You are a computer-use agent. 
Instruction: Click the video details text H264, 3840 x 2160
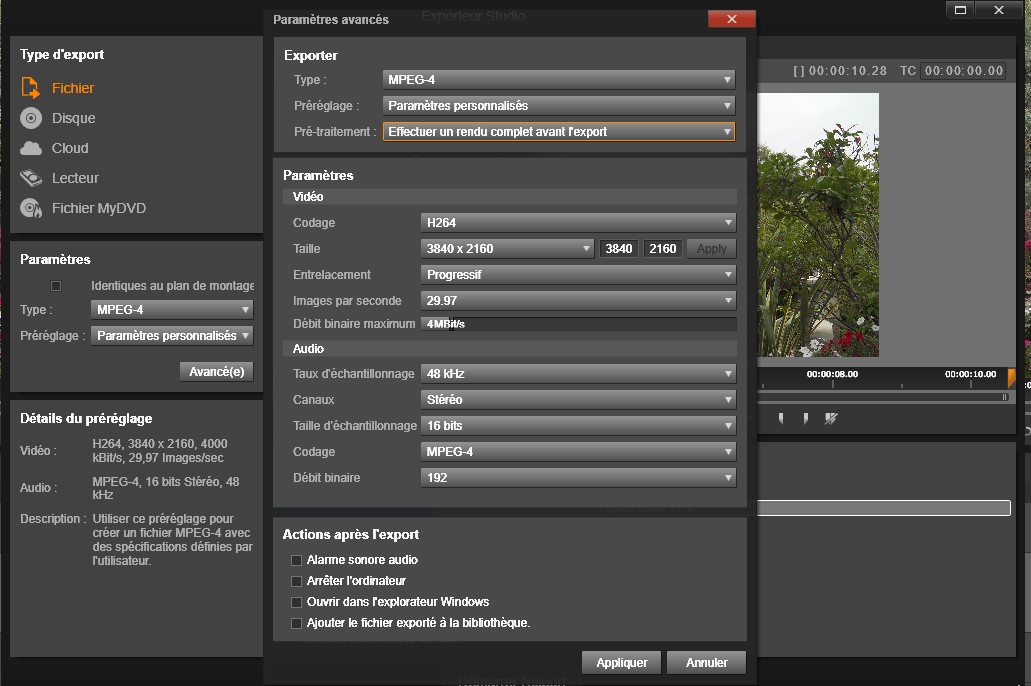coord(160,451)
